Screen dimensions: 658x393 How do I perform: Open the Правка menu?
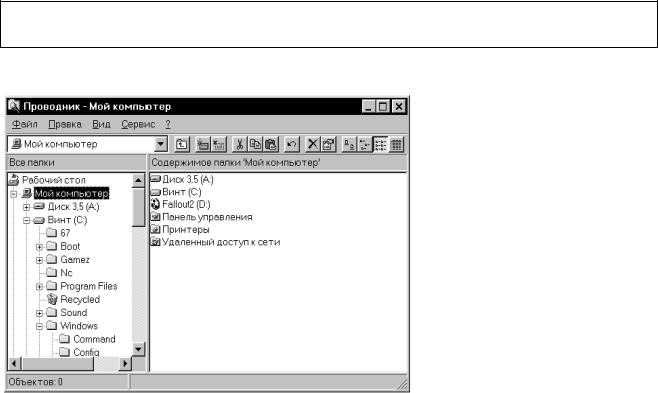point(65,124)
